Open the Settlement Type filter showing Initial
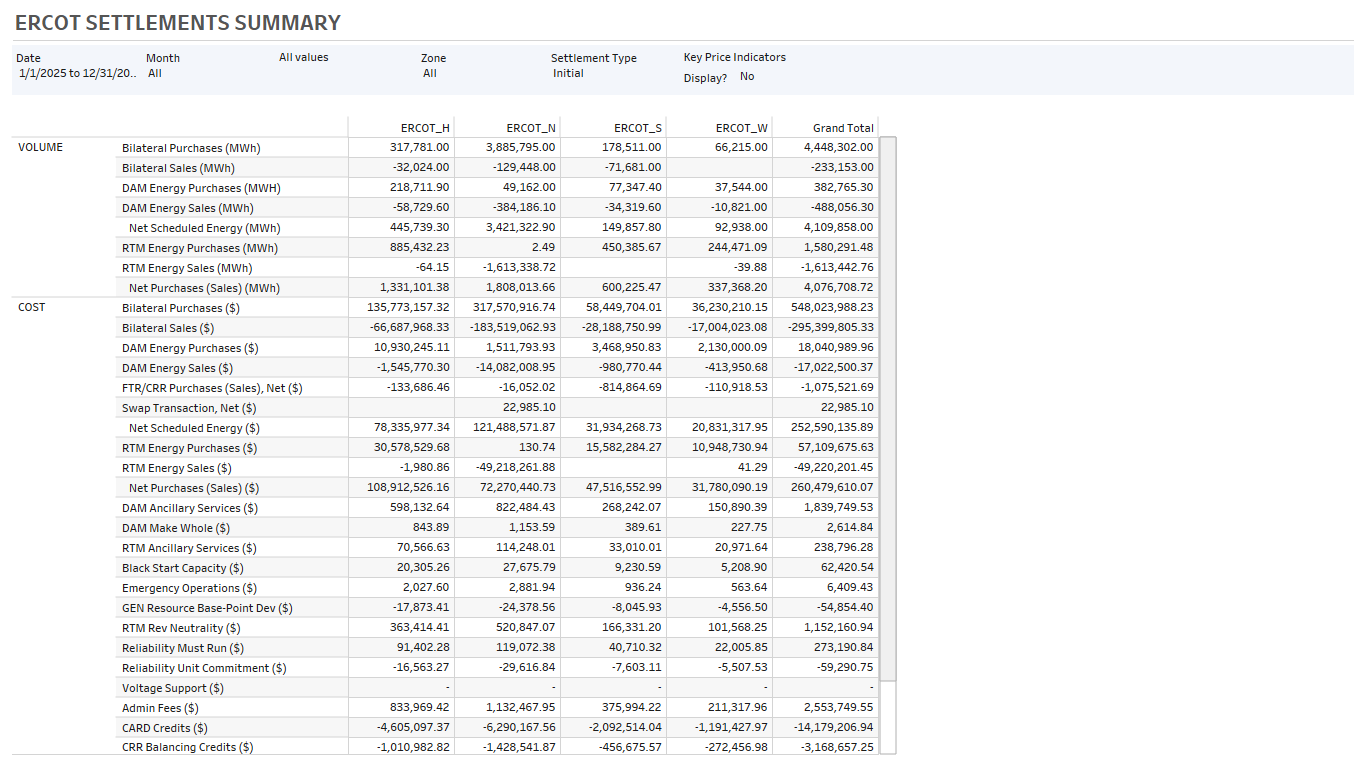The width and height of the screenshot is (1366, 768). click(x=568, y=73)
